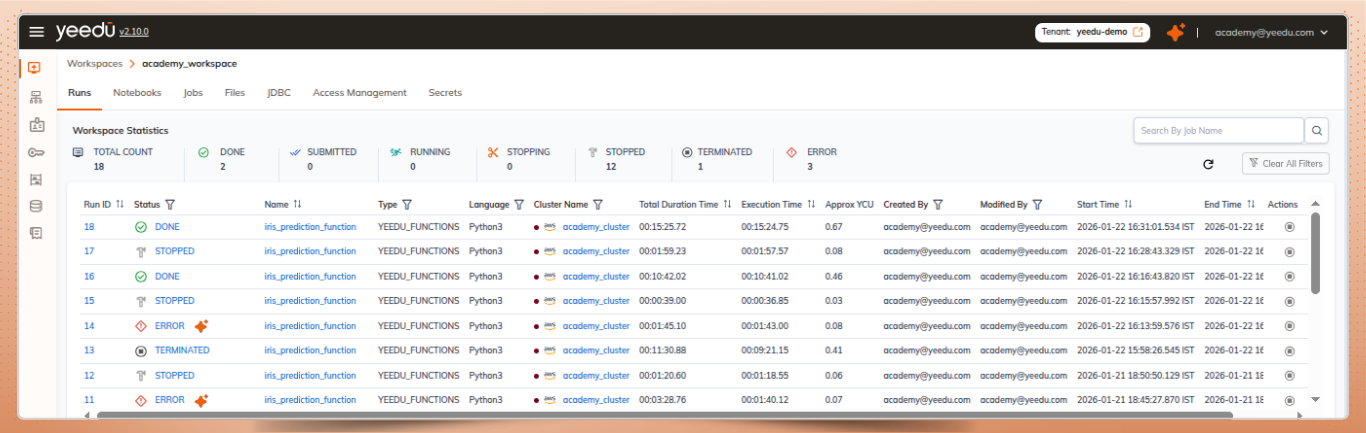This screenshot has height=433, width=1366.
Task: Open the Workspaces monitor sidebar icon
Action: pos(35,68)
